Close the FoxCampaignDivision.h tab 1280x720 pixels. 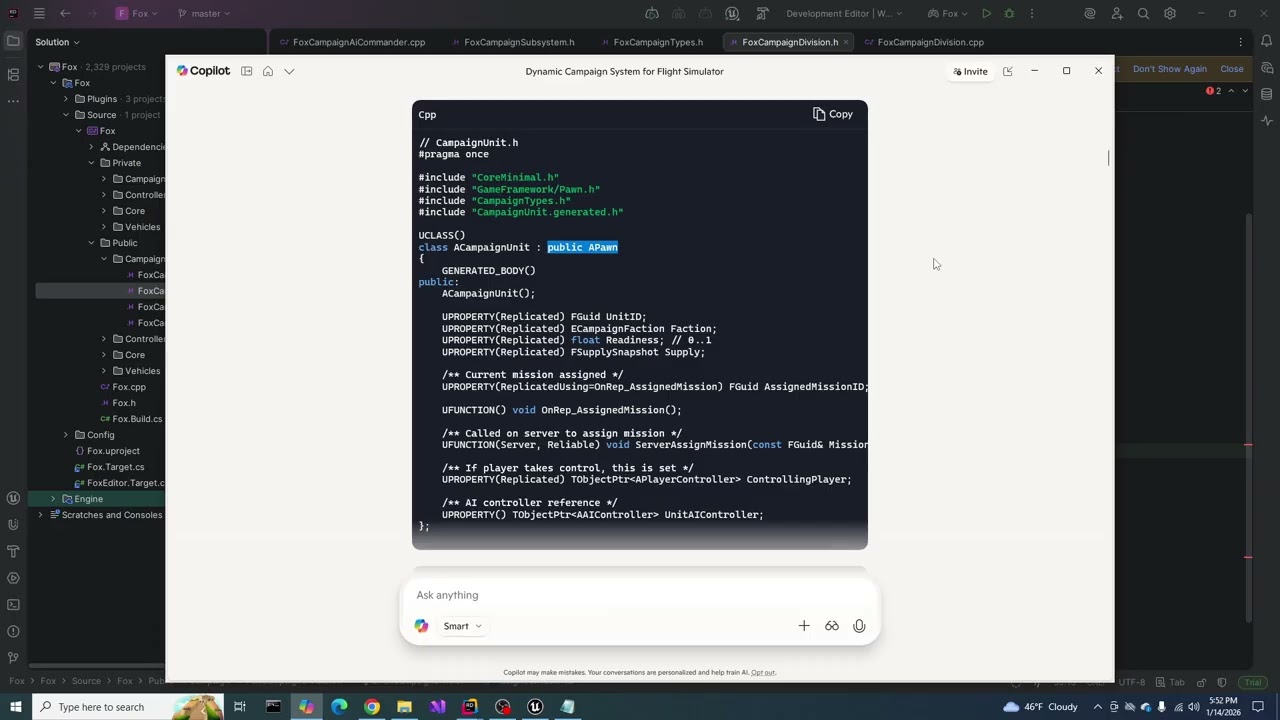tap(847, 42)
